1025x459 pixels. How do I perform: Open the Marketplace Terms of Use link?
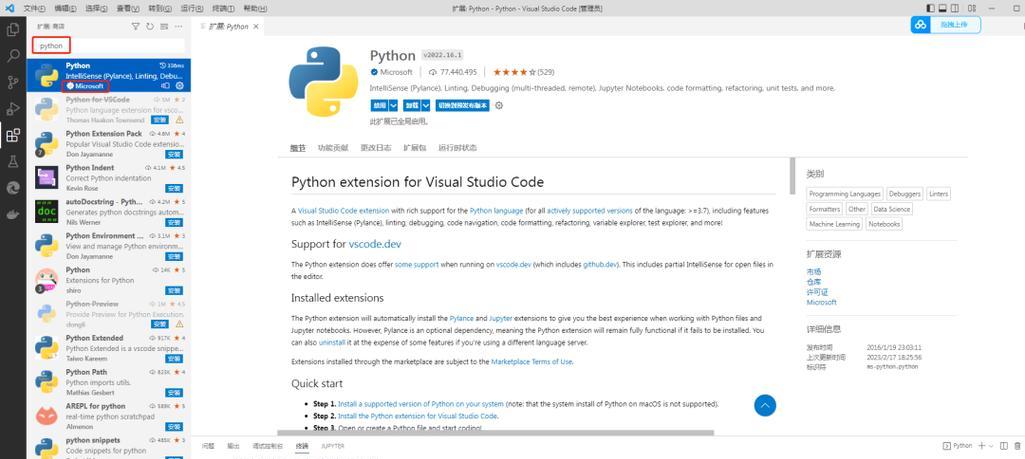tap(531, 362)
